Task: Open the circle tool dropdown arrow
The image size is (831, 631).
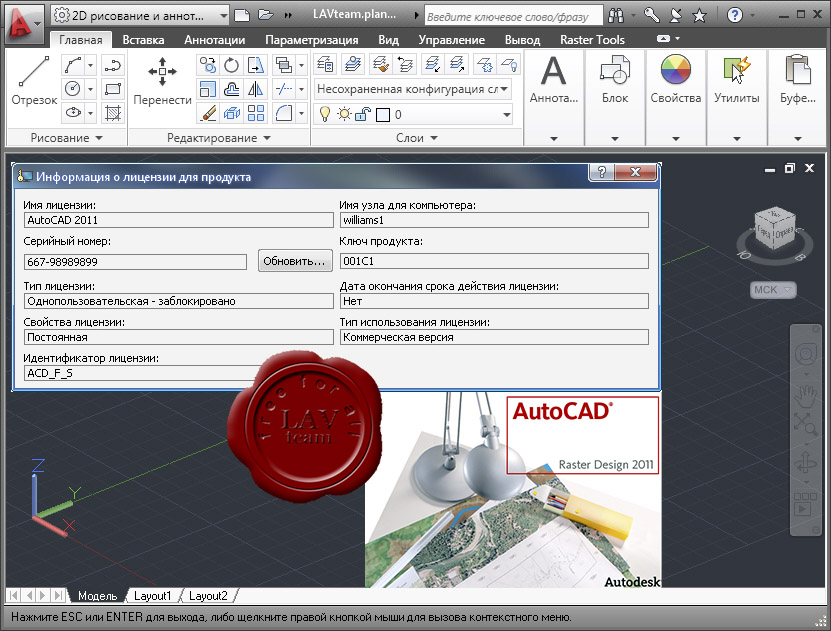Action: click(x=91, y=88)
